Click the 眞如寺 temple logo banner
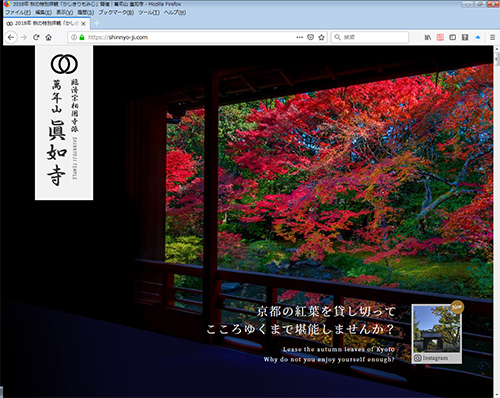Image resolution: width=500 pixels, height=398 pixels. [64, 123]
